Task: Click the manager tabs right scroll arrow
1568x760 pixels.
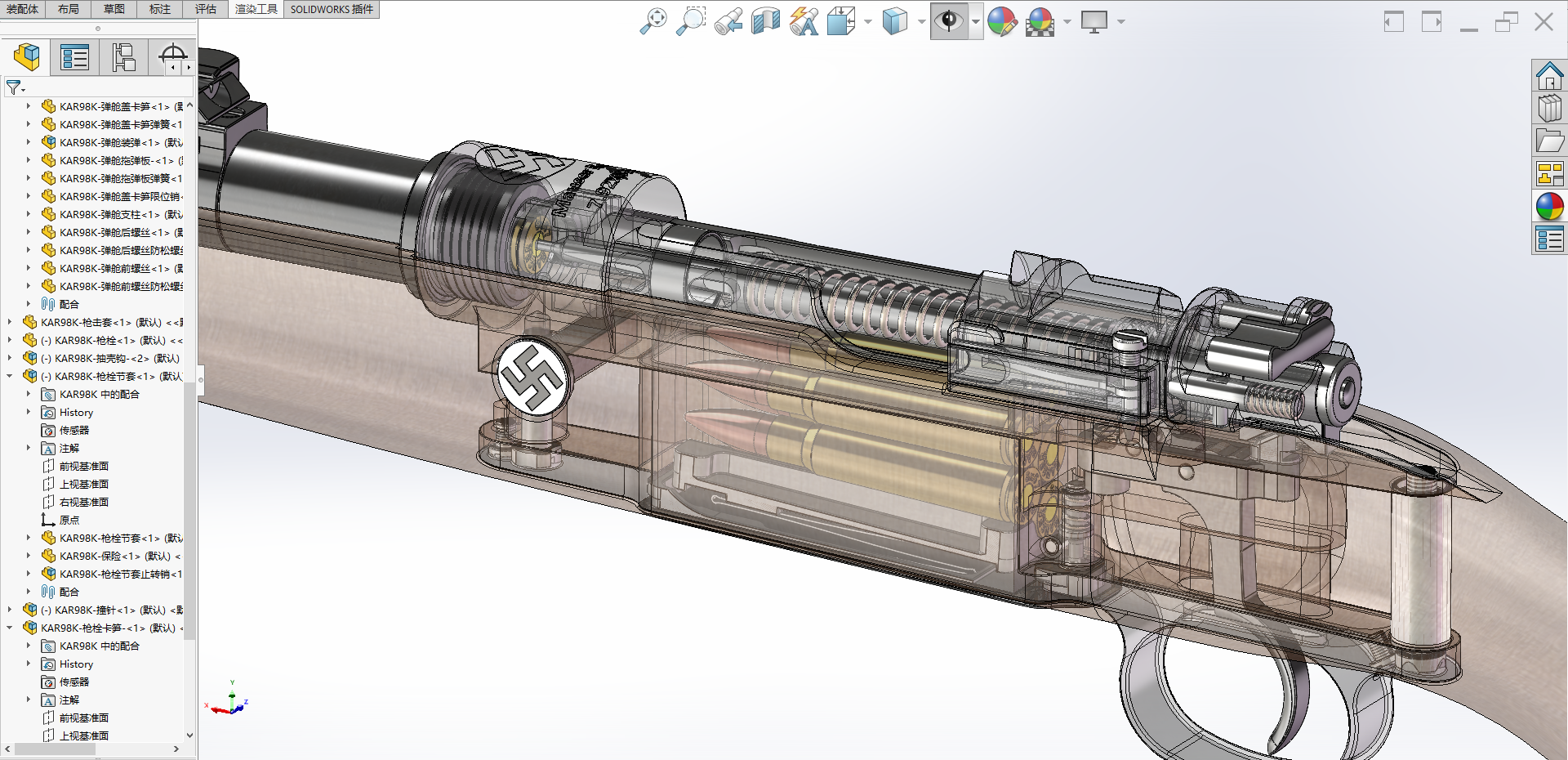Action: (189, 68)
